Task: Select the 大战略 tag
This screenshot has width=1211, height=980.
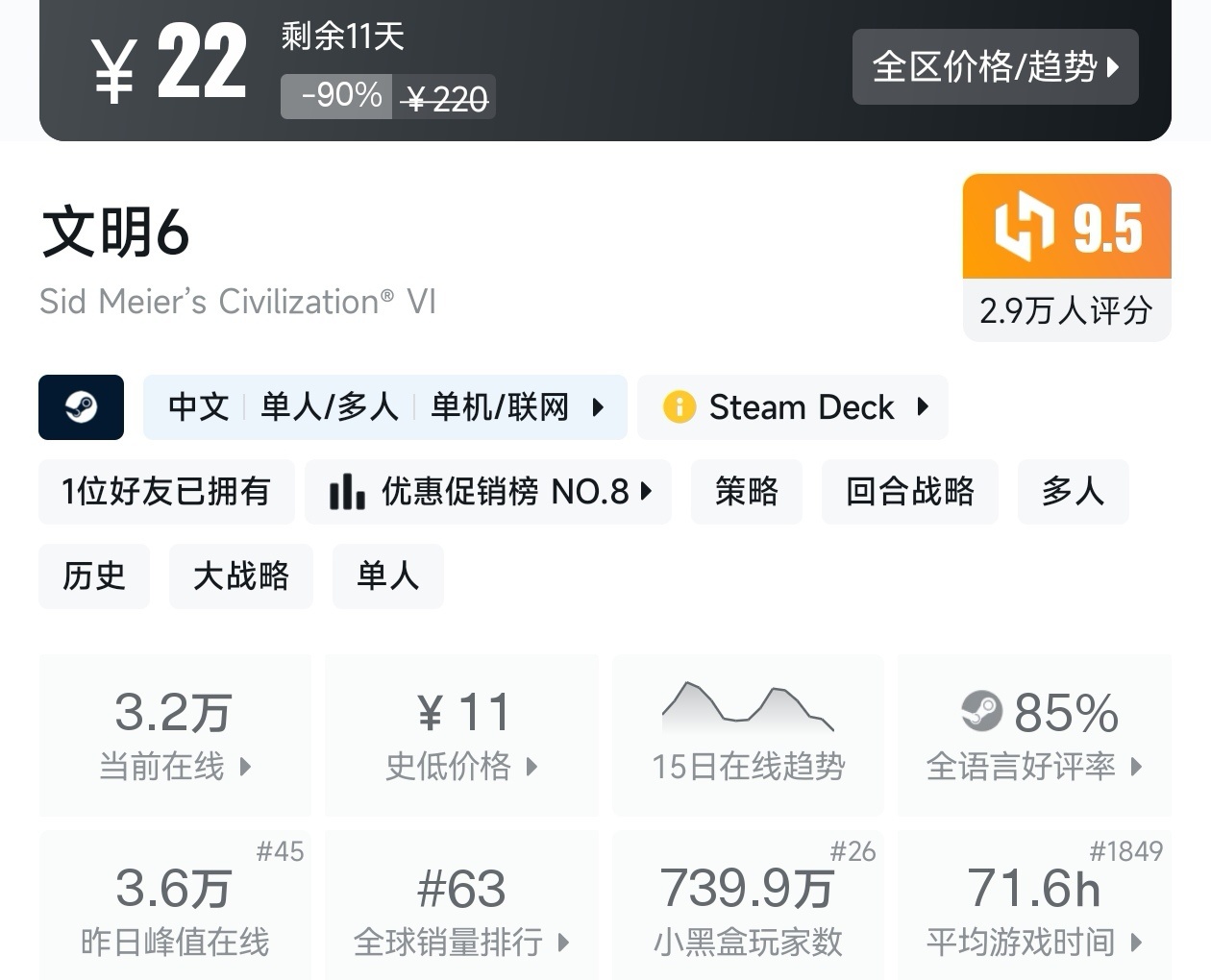Action: (x=241, y=576)
